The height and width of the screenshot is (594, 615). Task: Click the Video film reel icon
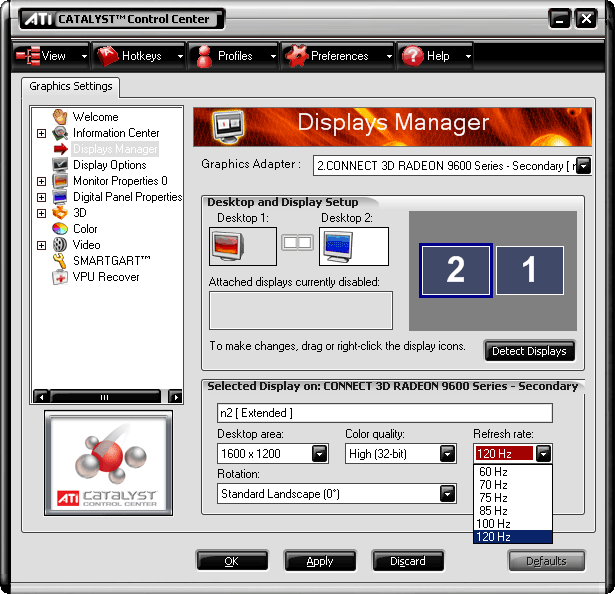pos(60,245)
